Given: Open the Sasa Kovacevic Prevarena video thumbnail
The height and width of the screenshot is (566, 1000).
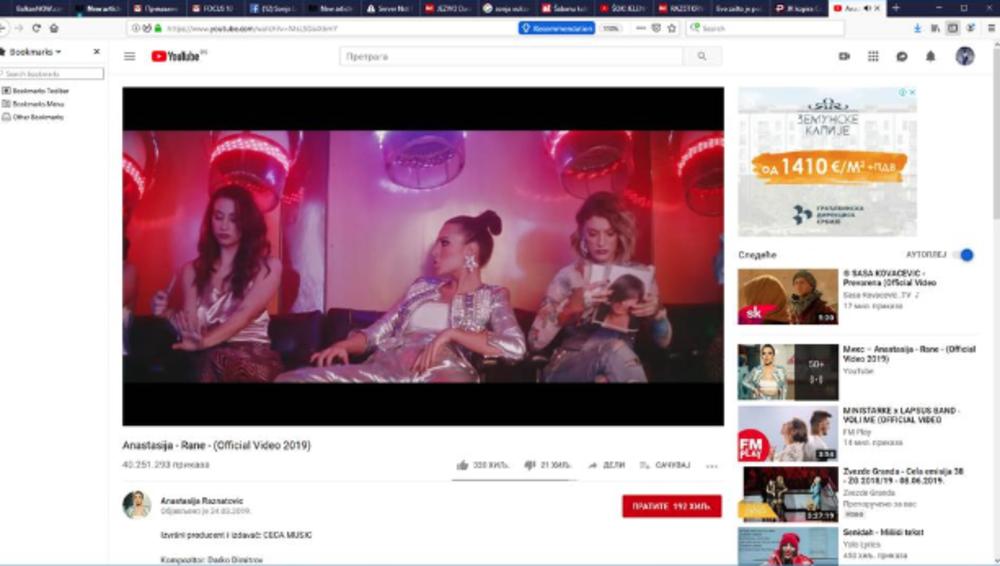Looking at the screenshot, I should tap(788, 296).
